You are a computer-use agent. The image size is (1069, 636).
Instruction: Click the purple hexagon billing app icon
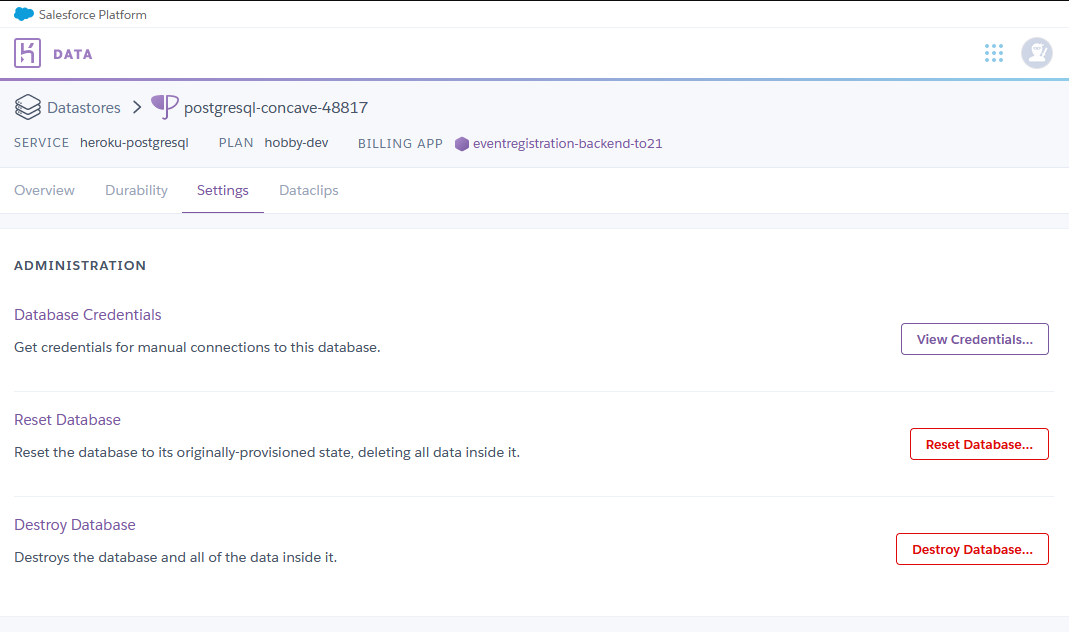pyautogui.click(x=461, y=144)
